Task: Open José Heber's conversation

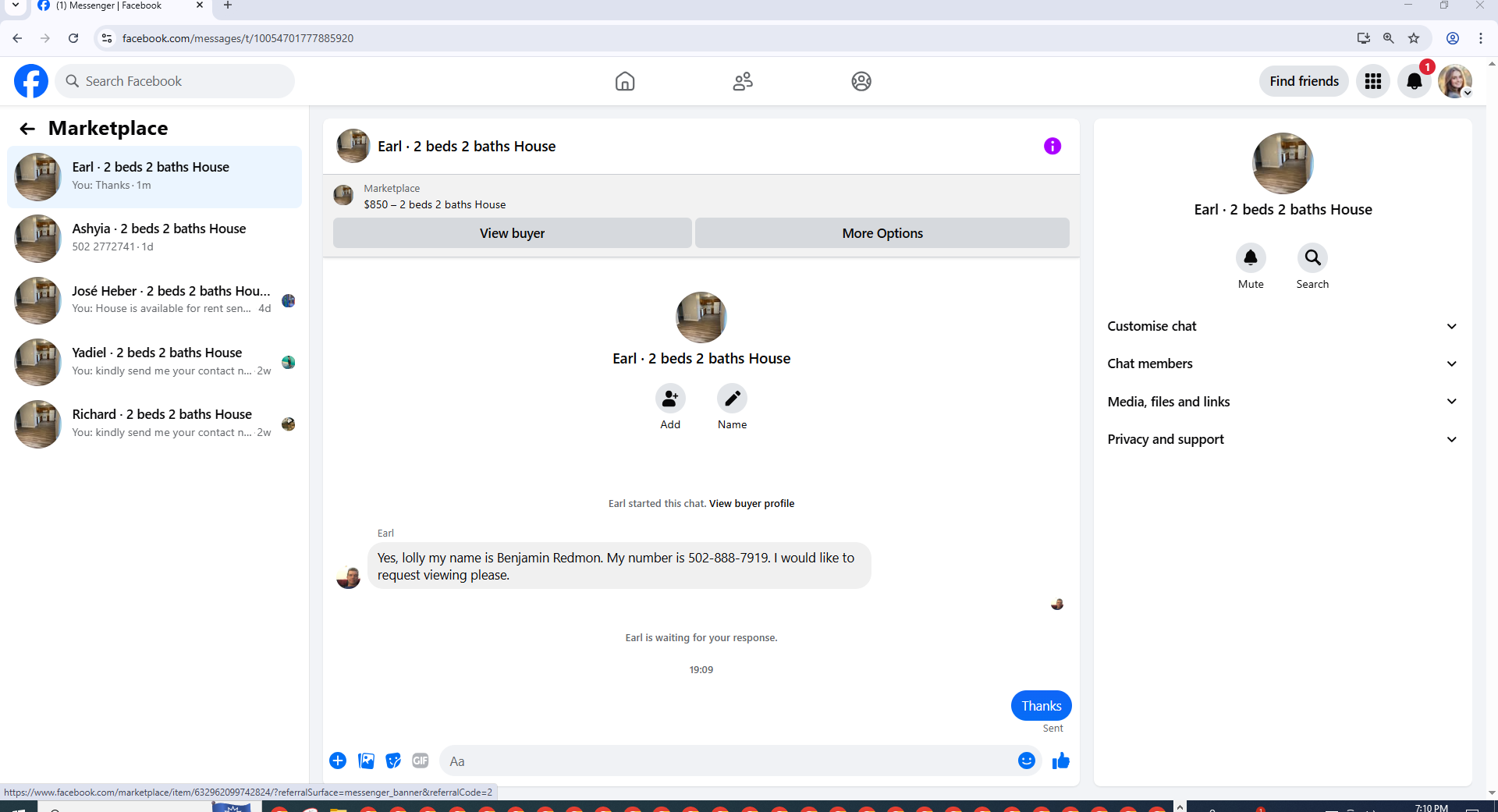Action: click(x=154, y=300)
